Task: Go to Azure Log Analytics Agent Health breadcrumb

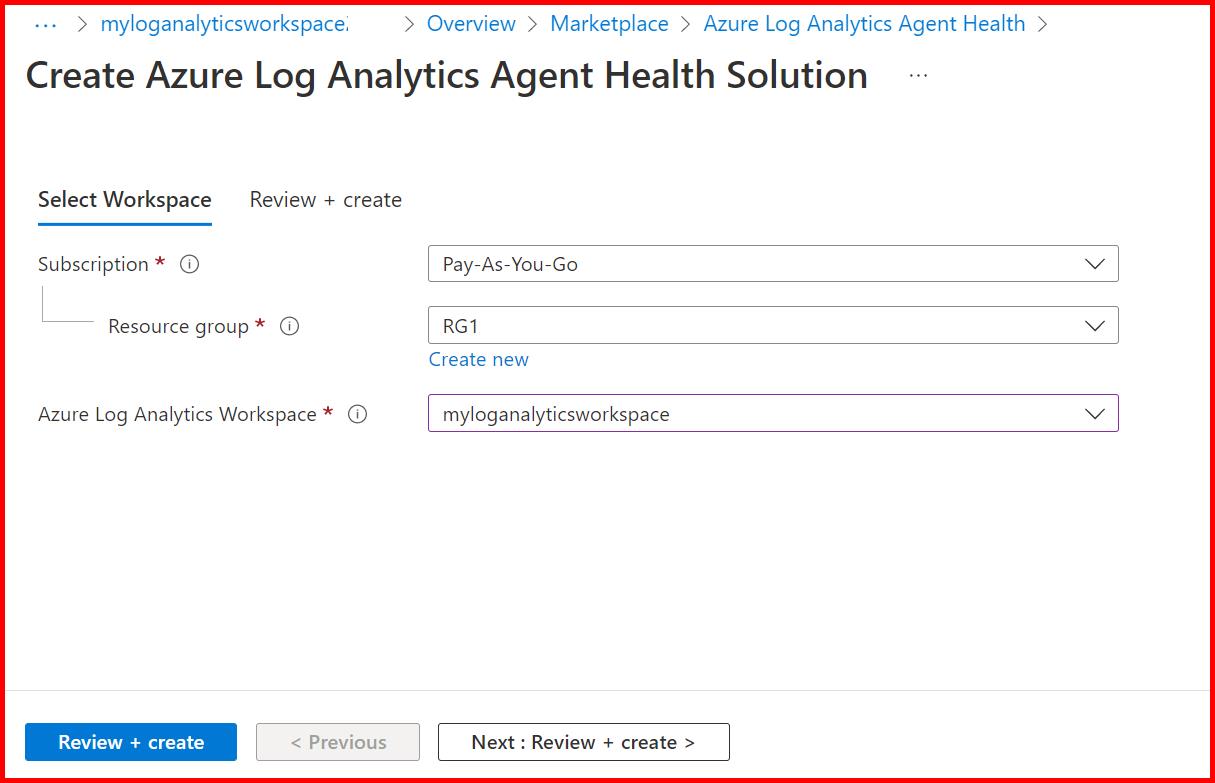Action: [x=864, y=24]
